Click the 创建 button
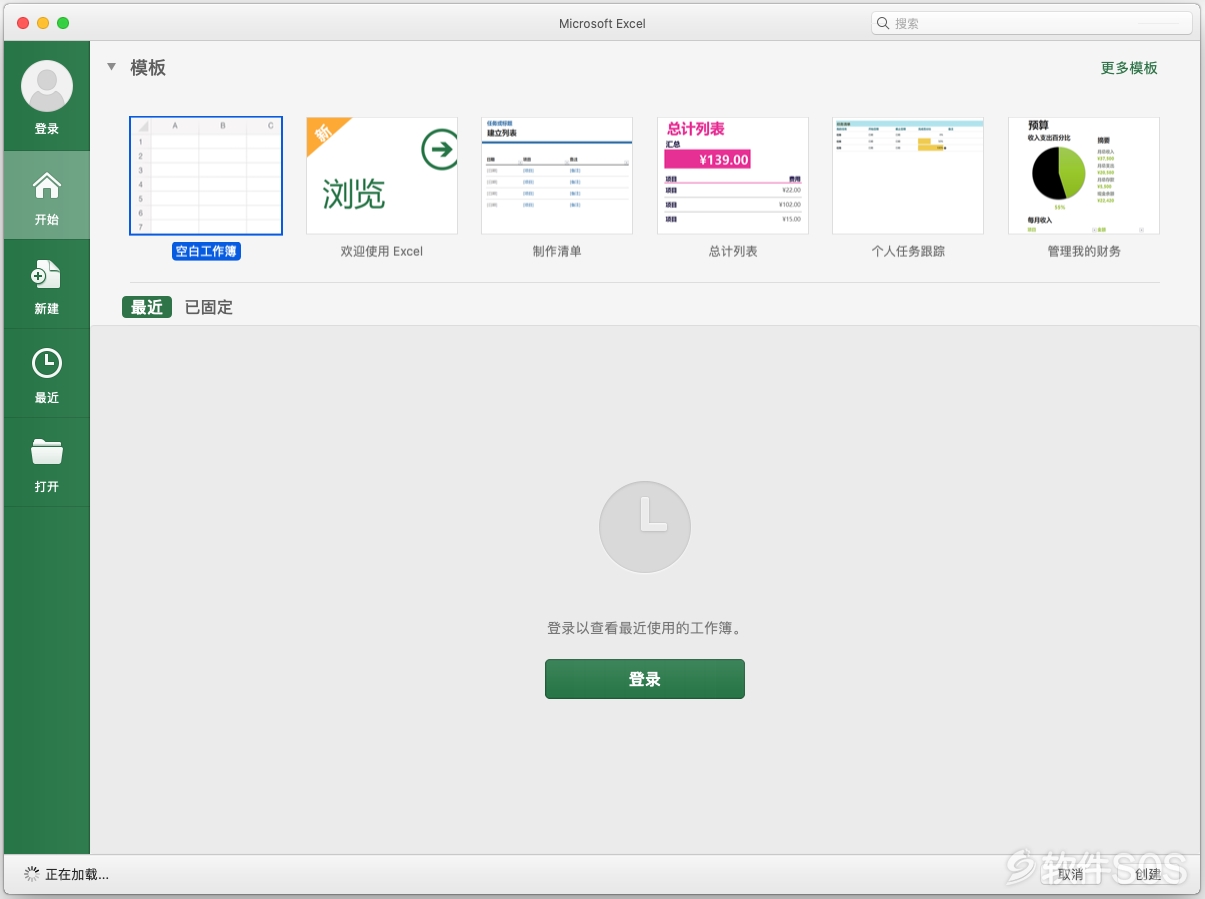Image resolution: width=1205 pixels, height=899 pixels. tap(1148, 874)
